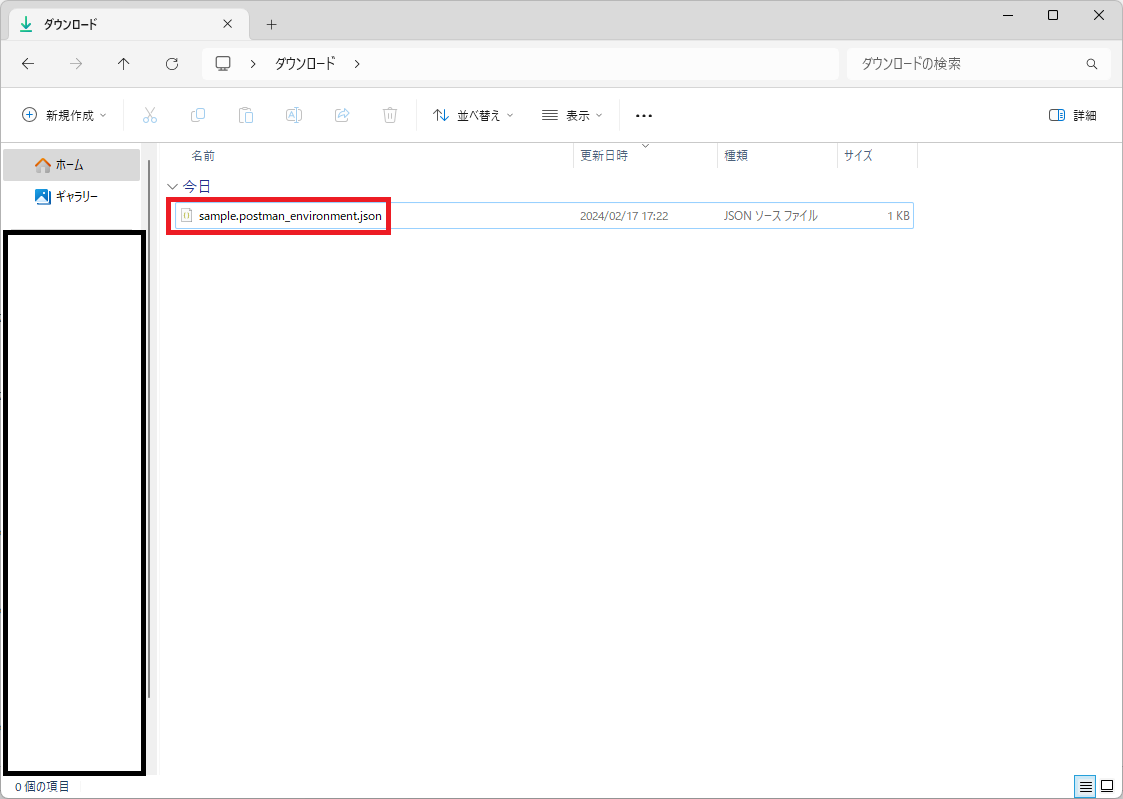Click the Rename icon in toolbar
Viewport: 1123px width, 799px height.
294,115
